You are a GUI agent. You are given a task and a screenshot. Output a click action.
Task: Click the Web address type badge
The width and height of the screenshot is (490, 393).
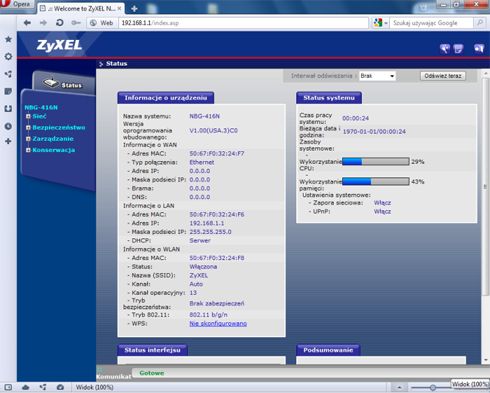pos(102,23)
